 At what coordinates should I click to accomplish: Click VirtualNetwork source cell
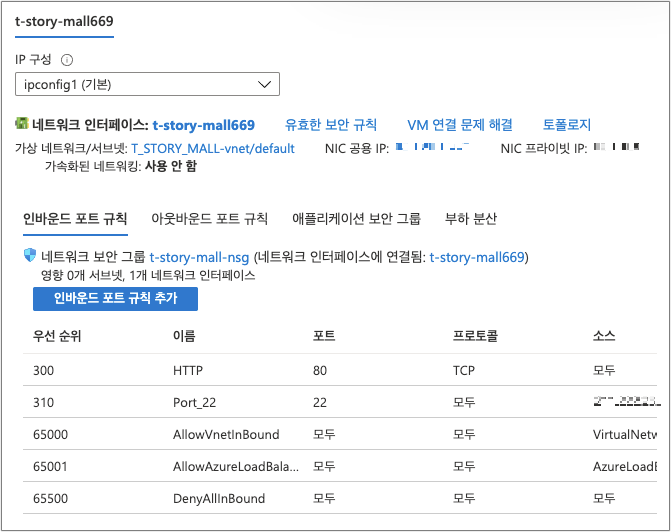pyautogui.click(x=624, y=434)
